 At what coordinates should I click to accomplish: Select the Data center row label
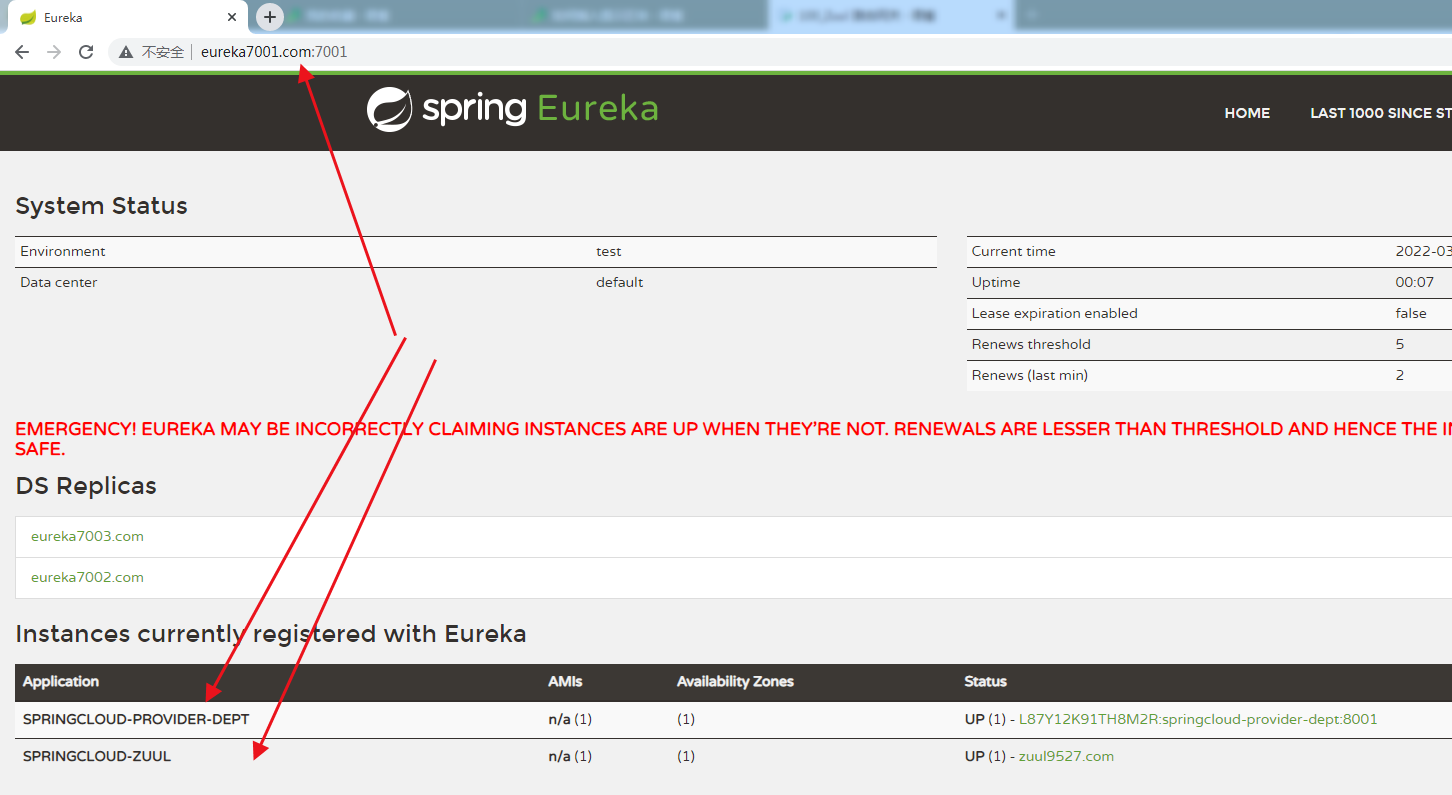(59, 282)
